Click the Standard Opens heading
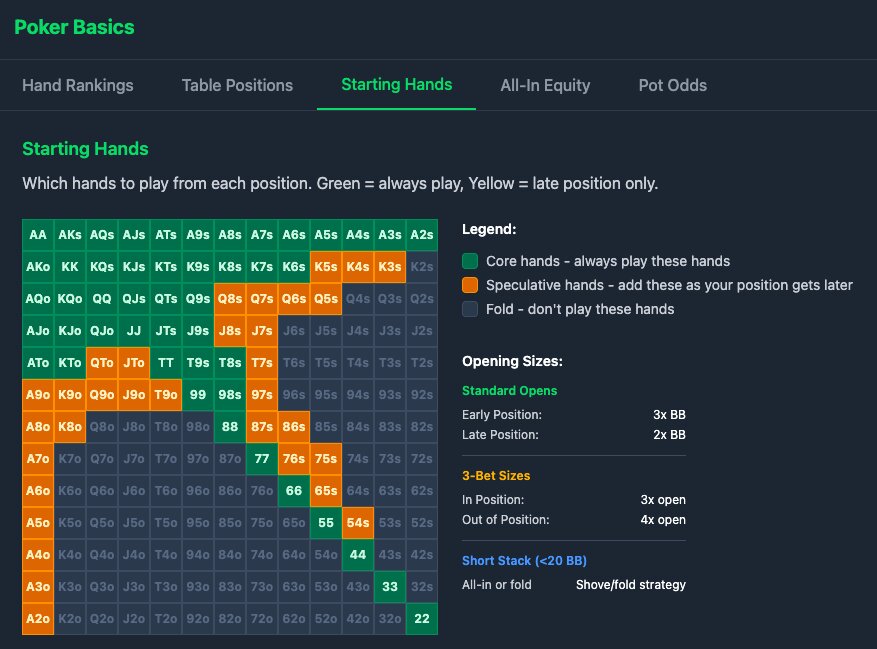The image size is (877, 649). click(509, 391)
